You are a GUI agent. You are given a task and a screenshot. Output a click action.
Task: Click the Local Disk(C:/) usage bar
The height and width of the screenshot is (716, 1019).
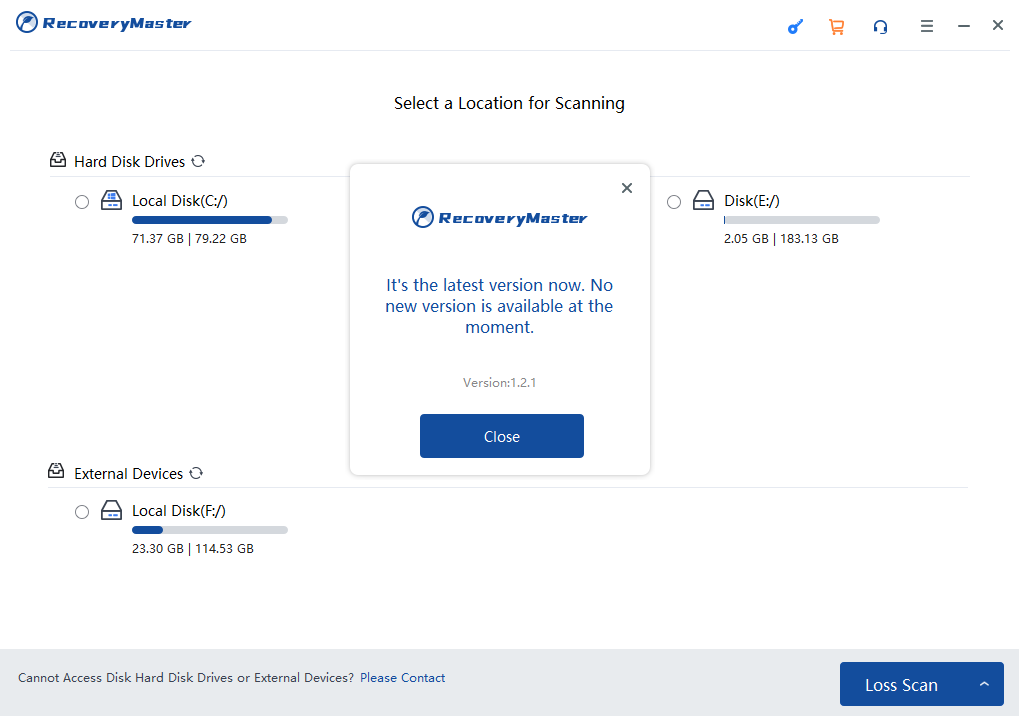(x=210, y=220)
